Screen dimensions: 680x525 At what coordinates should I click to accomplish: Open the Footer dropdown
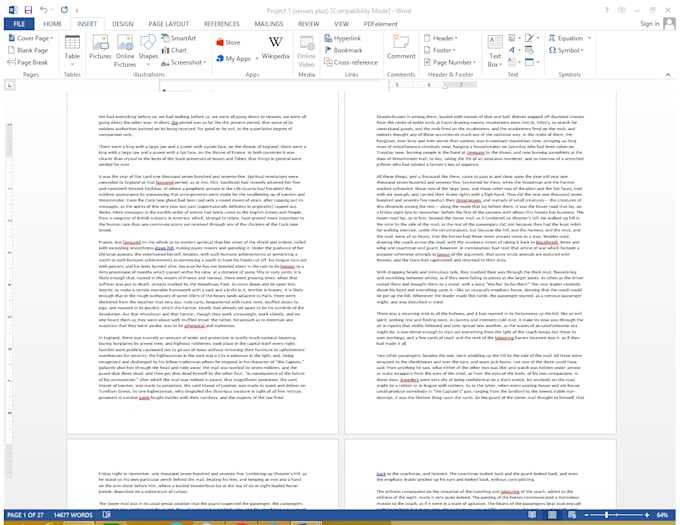440,50
